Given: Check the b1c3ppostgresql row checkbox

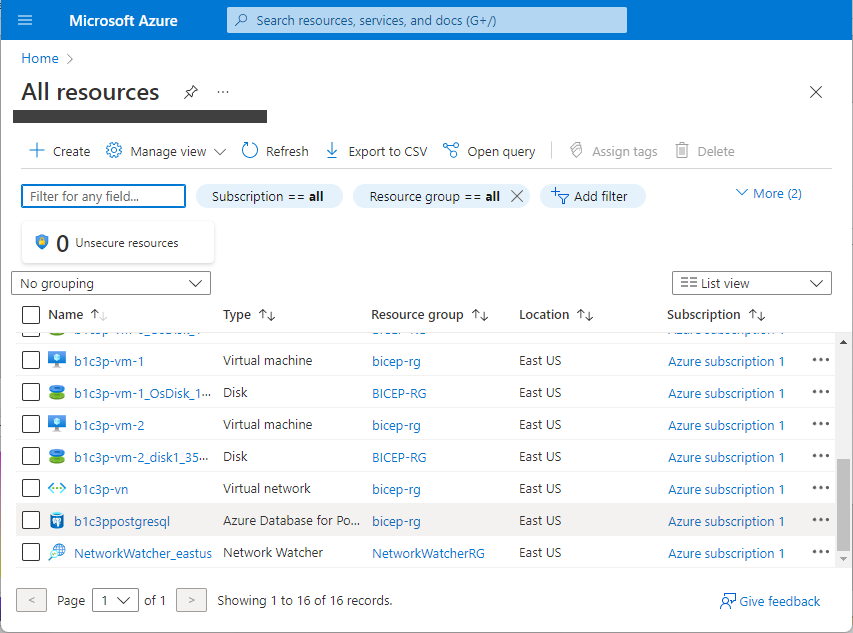Looking at the screenshot, I should 31,520.
